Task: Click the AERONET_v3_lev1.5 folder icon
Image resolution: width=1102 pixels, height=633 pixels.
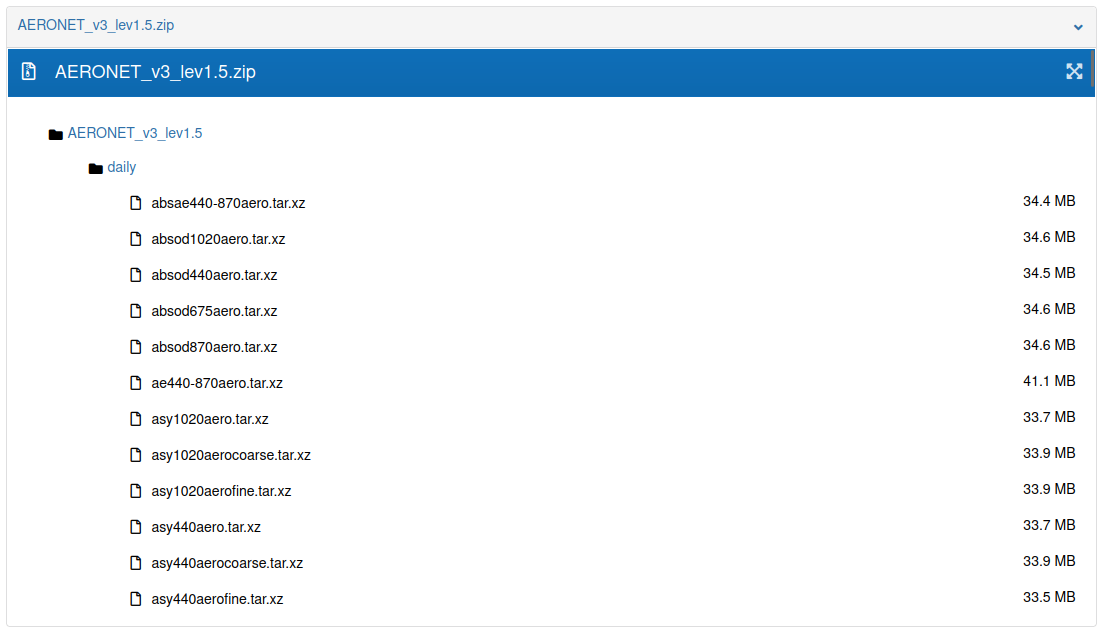Action: point(56,134)
